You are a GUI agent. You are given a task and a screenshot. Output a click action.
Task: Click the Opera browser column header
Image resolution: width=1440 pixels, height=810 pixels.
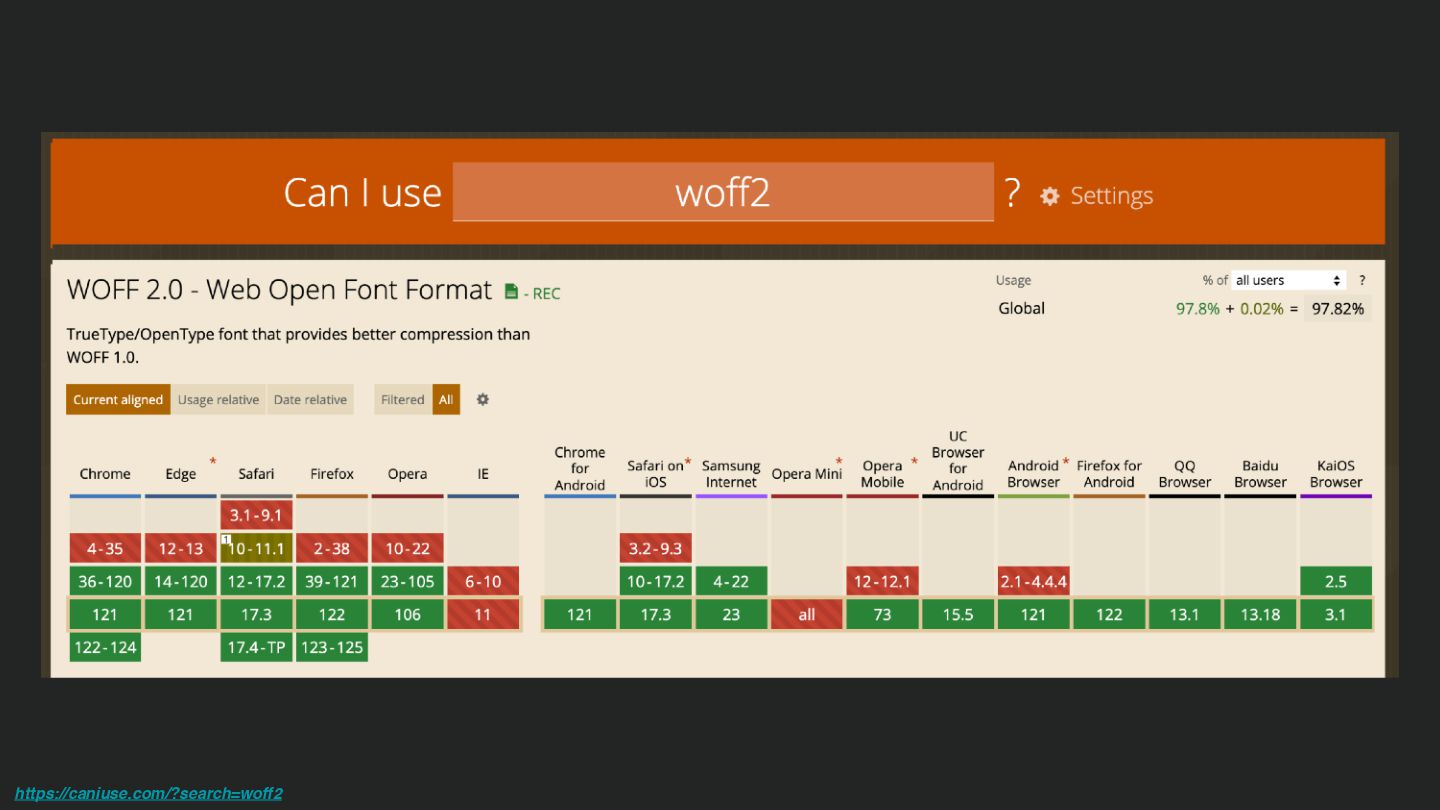pos(407,474)
